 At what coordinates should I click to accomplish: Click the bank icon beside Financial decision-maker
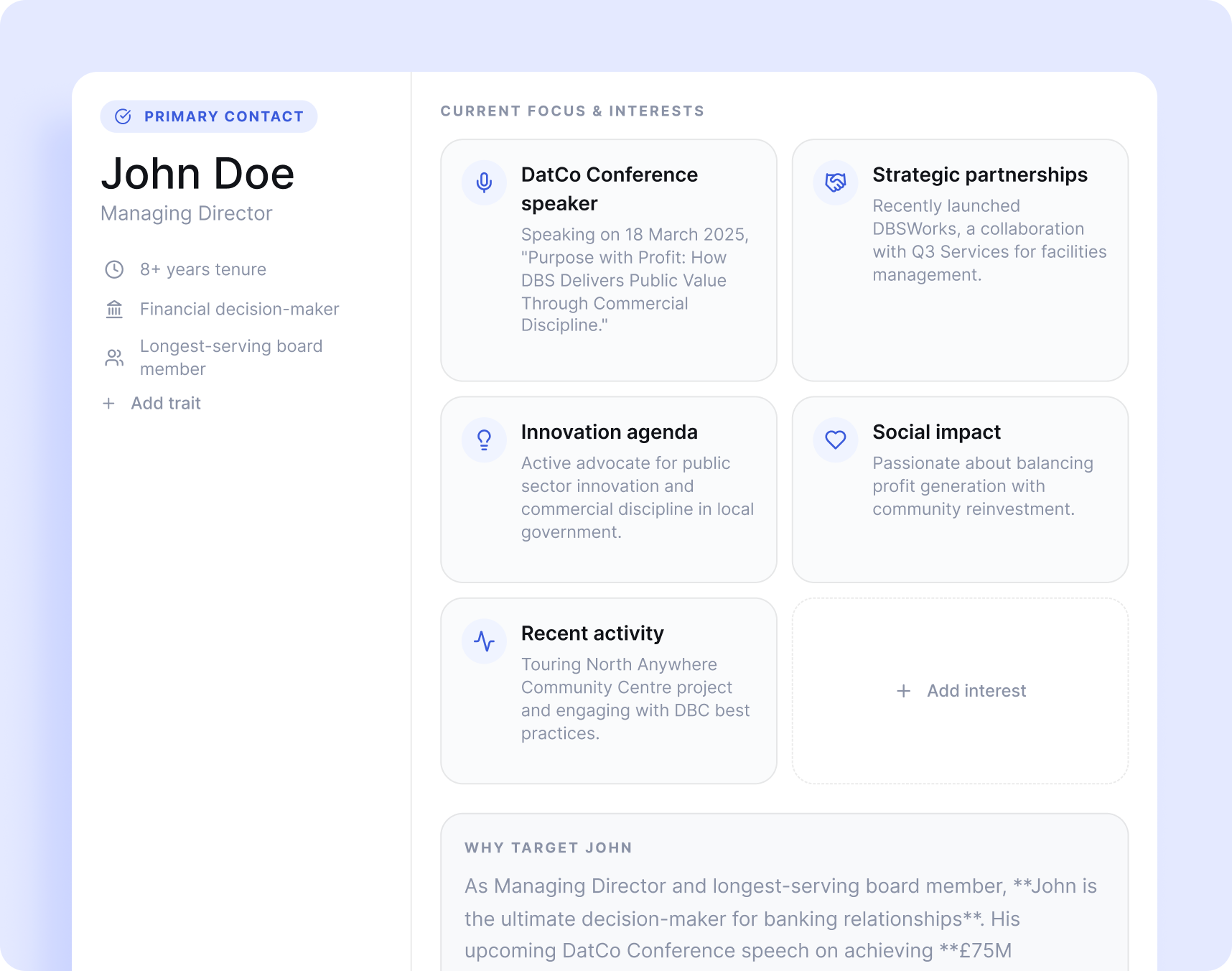pyautogui.click(x=114, y=309)
